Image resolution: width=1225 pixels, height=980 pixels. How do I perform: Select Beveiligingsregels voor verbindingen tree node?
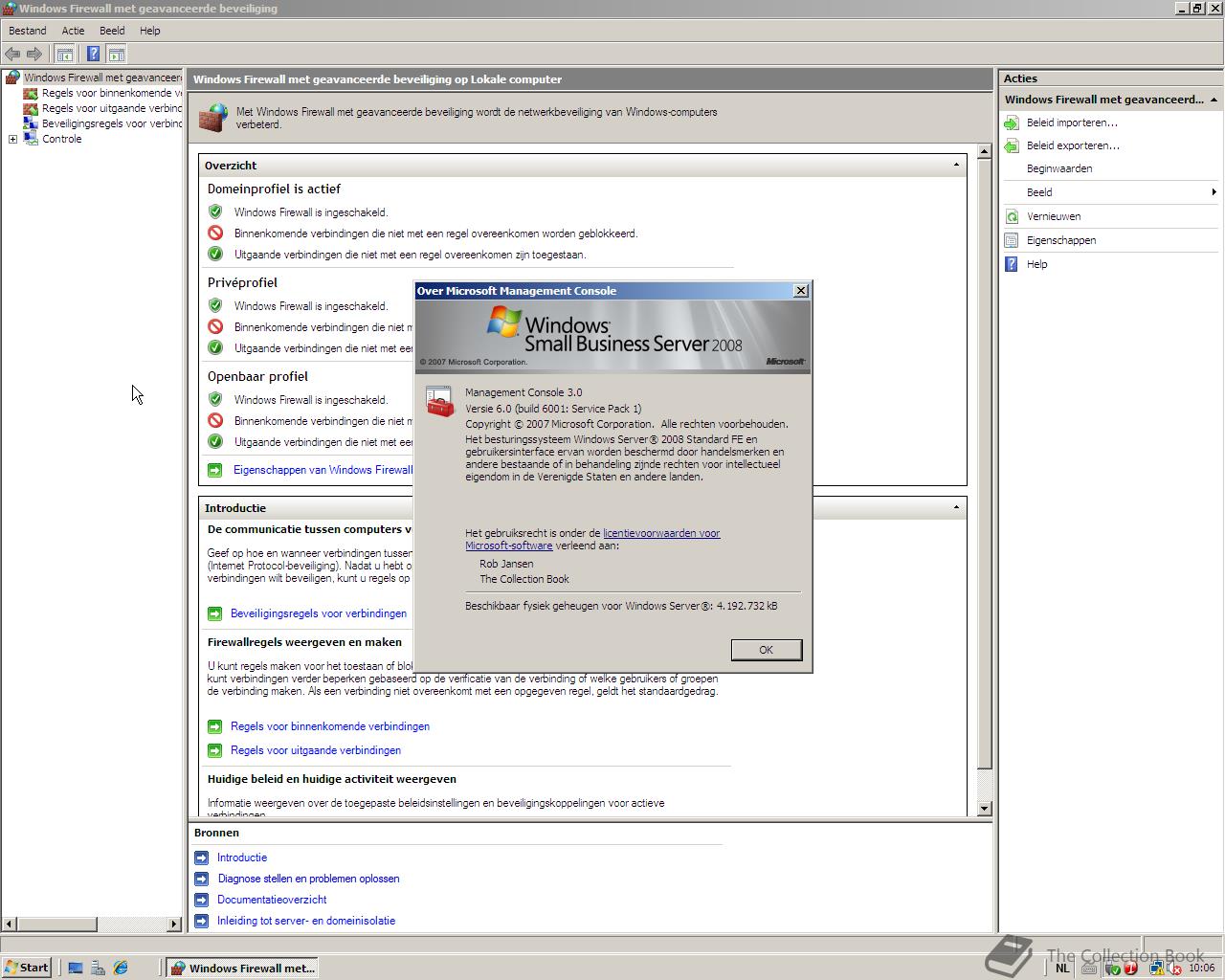(111, 123)
